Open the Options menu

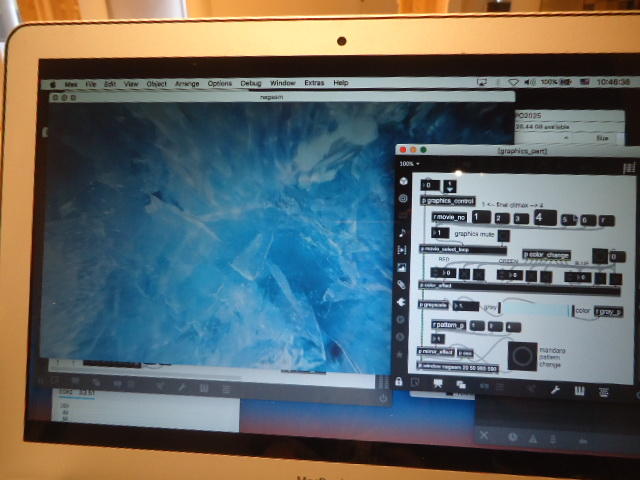click(220, 83)
